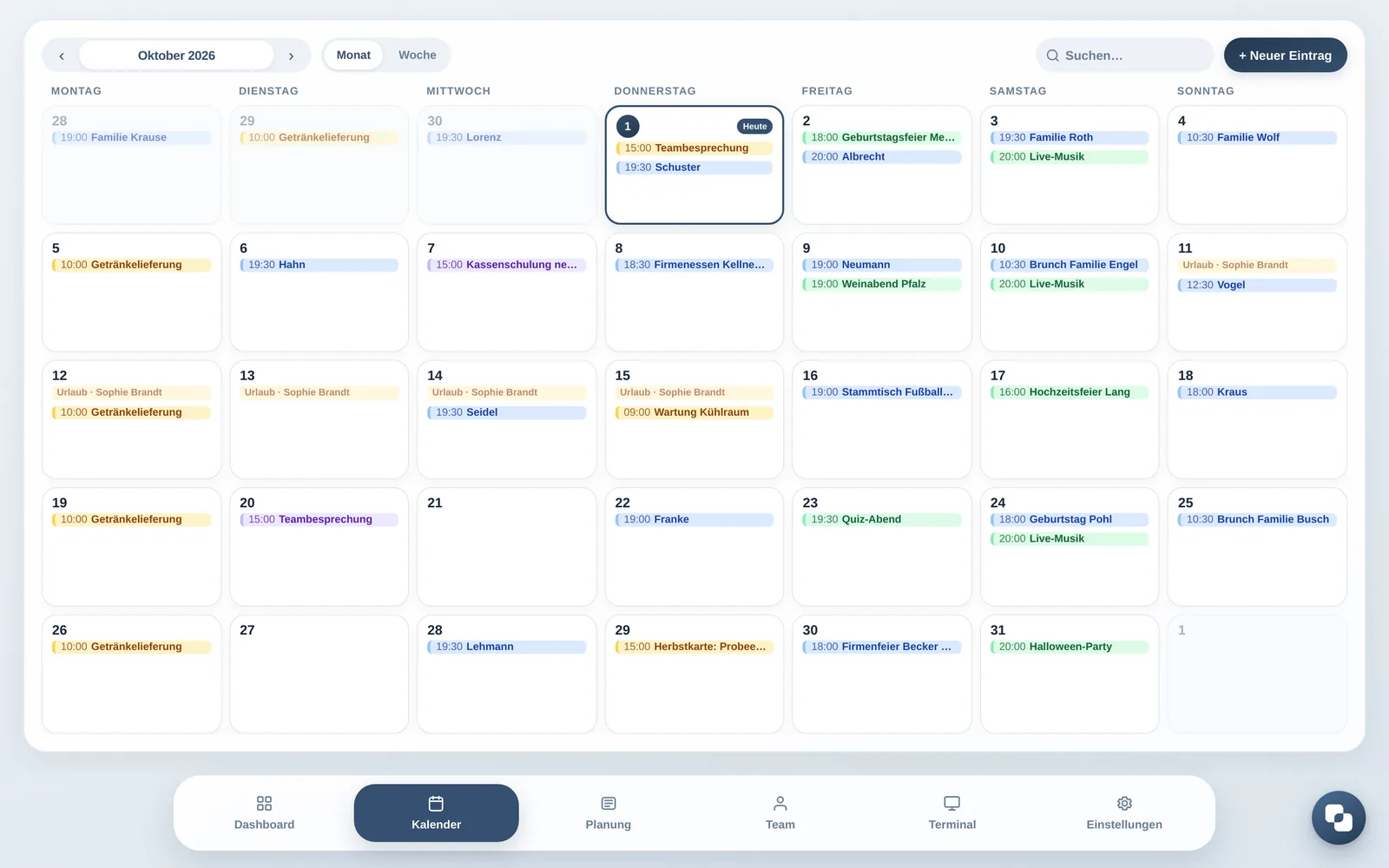The image size is (1389, 868).
Task: Open 19:30 Familie Roth reservation
Action: coord(1070,137)
